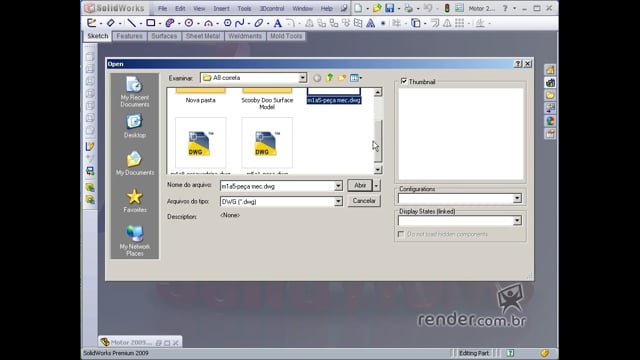The width and height of the screenshot is (640, 360).
Task: Open the Edit menu
Action: [x=180, y=9]
